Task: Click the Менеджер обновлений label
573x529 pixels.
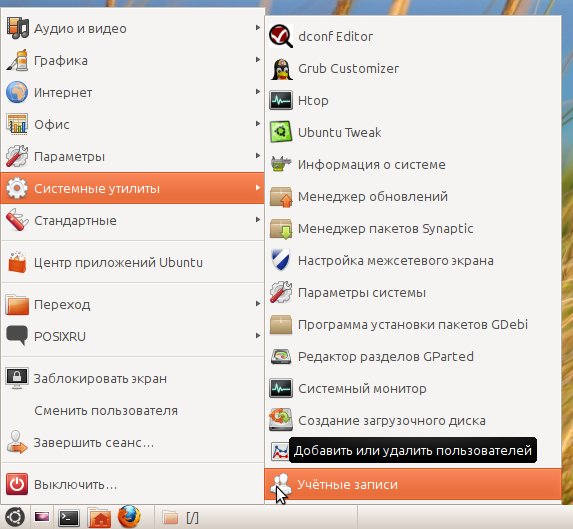Action: 373,197
